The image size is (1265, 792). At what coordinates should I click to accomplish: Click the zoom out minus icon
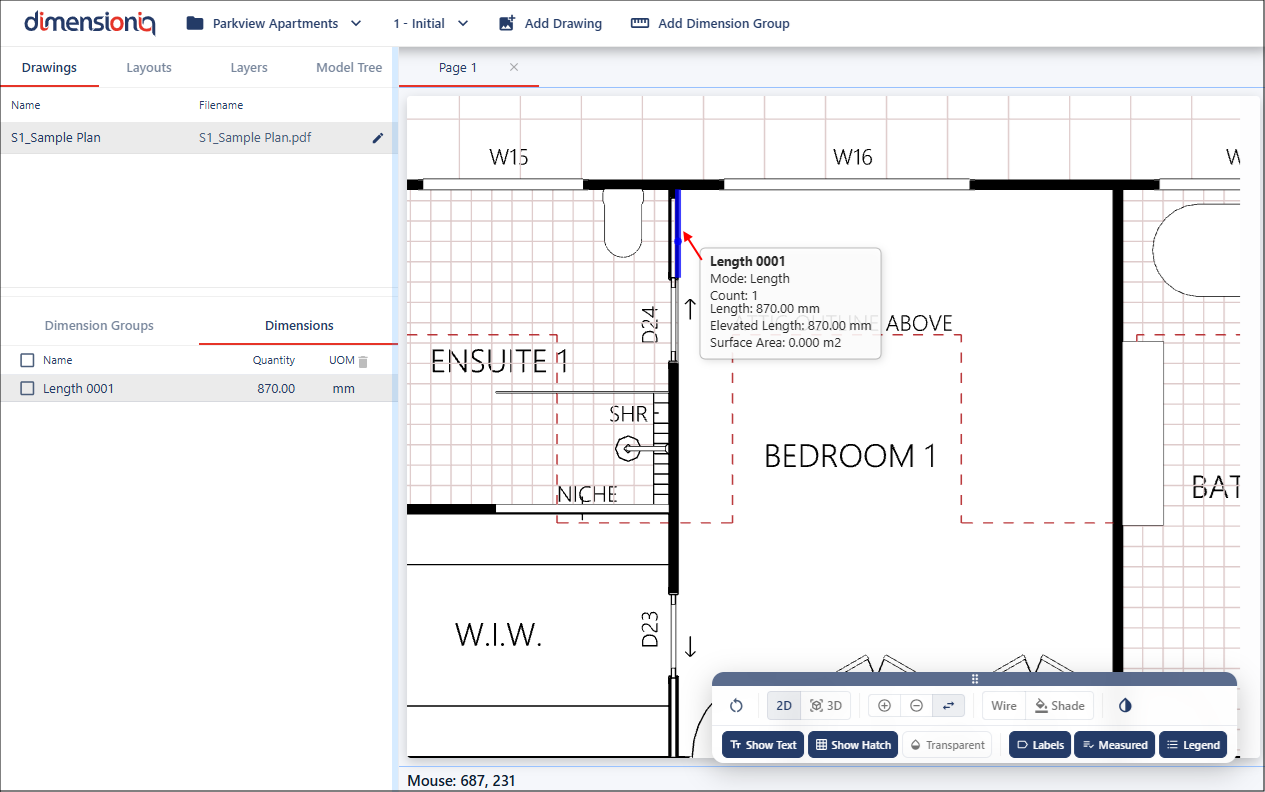pyautogui.click(x=916, y=706)
